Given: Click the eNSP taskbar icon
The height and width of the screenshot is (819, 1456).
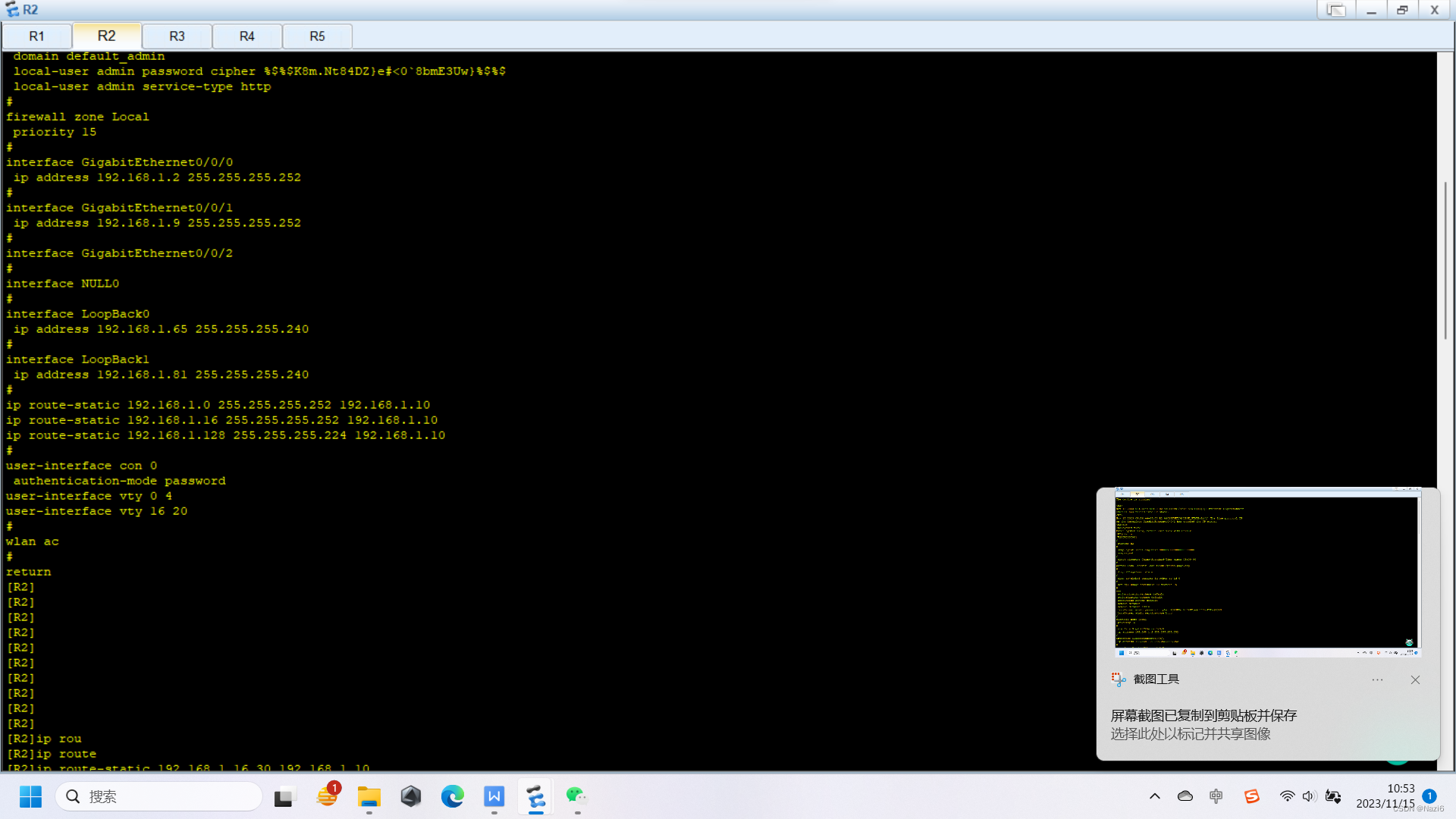Looking at the screenshot, I should point(536,796).
